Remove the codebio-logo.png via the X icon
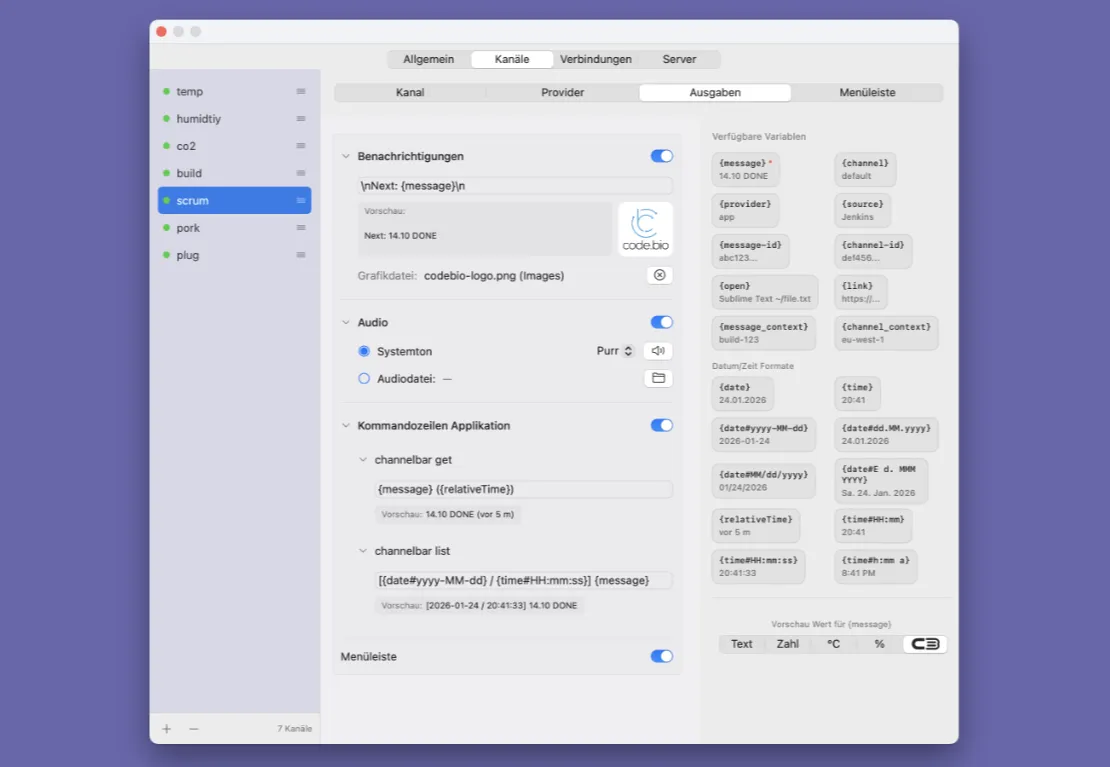 (659, 275)
